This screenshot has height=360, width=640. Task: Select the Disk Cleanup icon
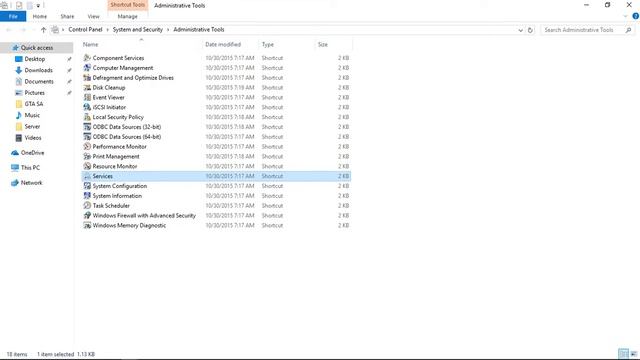[x=87, y=87]
